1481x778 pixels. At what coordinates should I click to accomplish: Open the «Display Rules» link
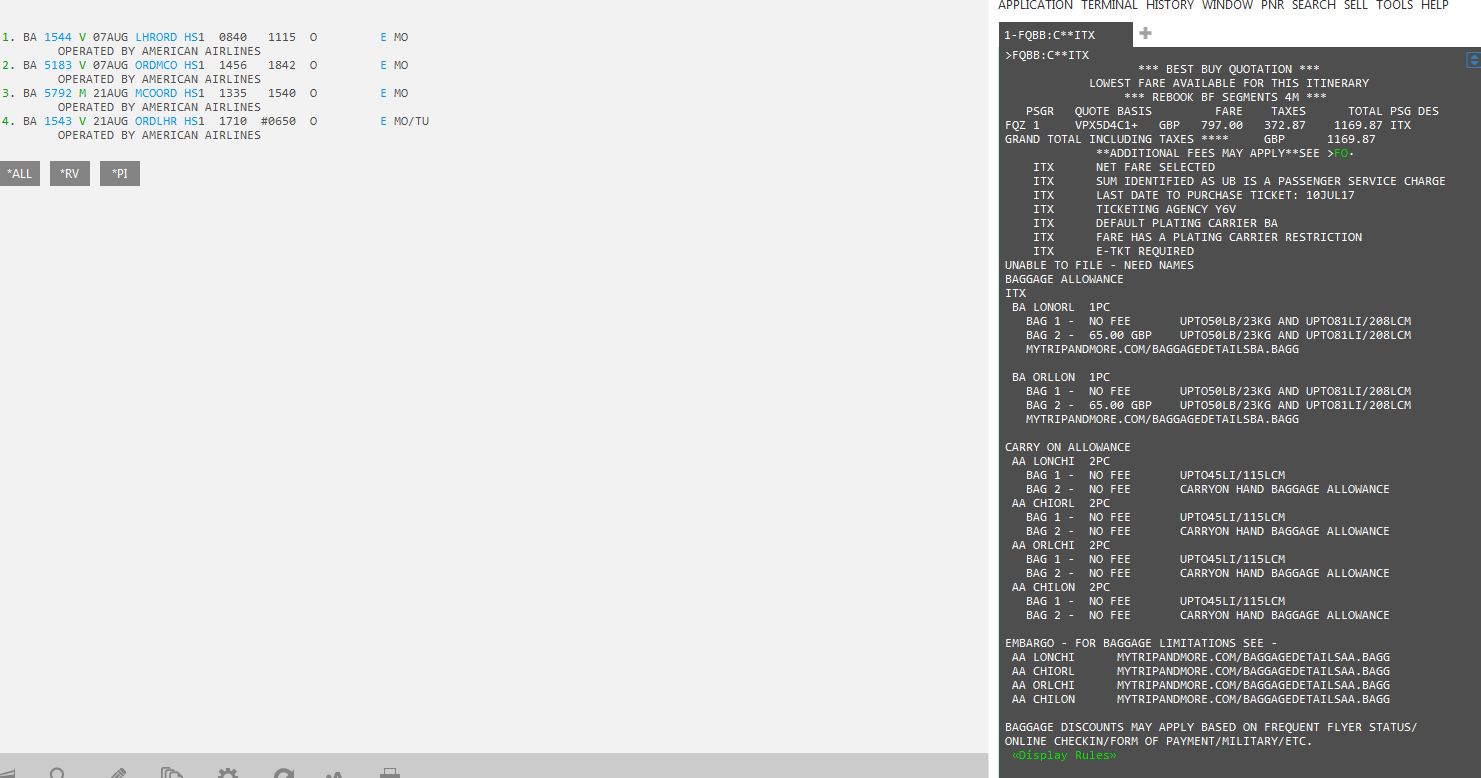click(x=1064, y=756)
